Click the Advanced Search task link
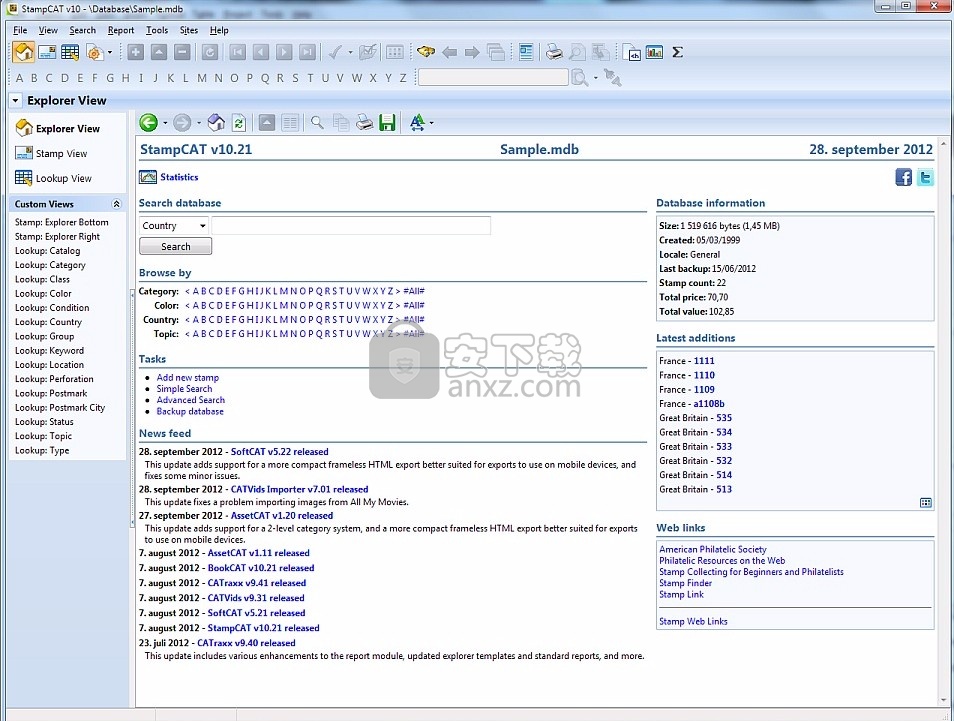This screenshot has width=954, height=721. pos(190,400)
